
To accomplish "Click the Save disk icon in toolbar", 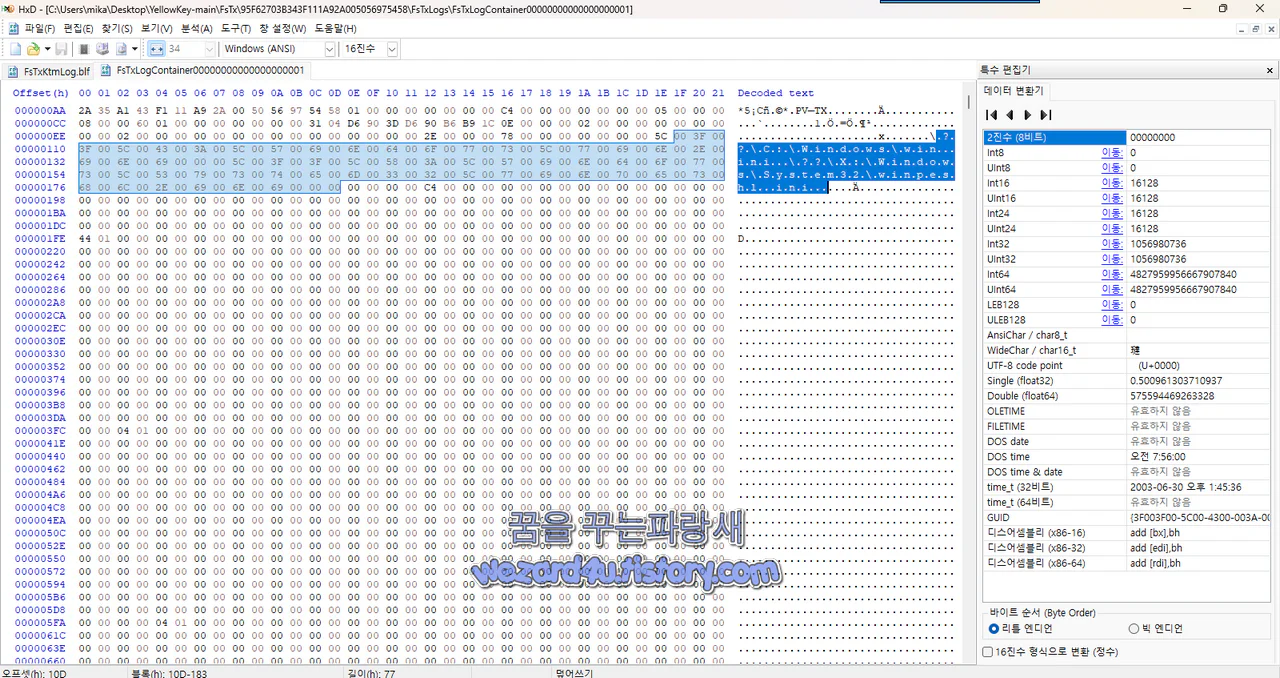I will [61, 49].
